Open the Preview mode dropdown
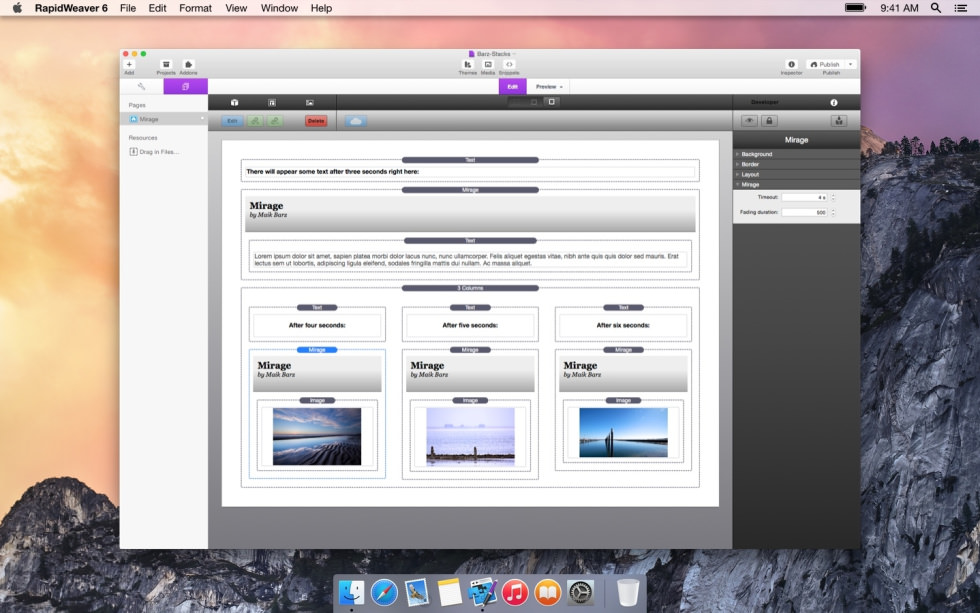 click(x=549, y=86)
